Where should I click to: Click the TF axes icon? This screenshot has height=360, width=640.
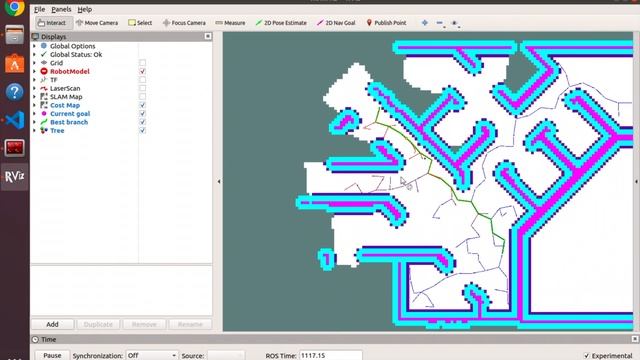click(44, 80)
